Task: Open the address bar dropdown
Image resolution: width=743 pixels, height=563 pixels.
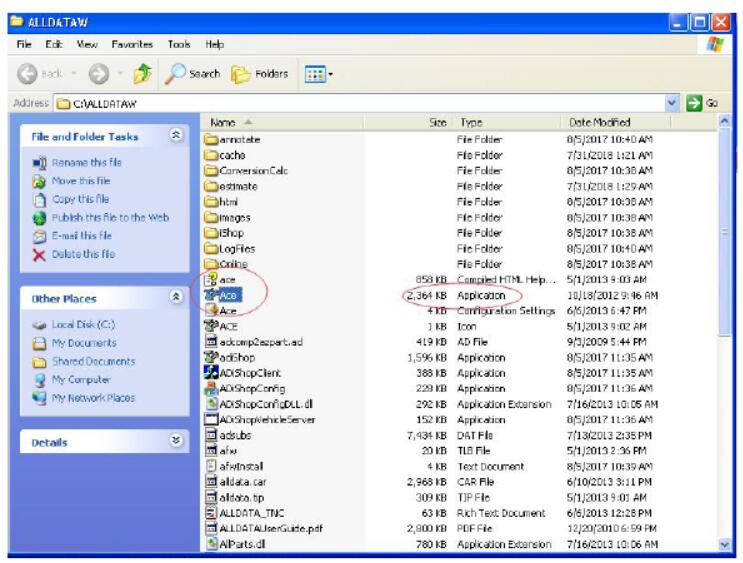Action: [671, 103]
